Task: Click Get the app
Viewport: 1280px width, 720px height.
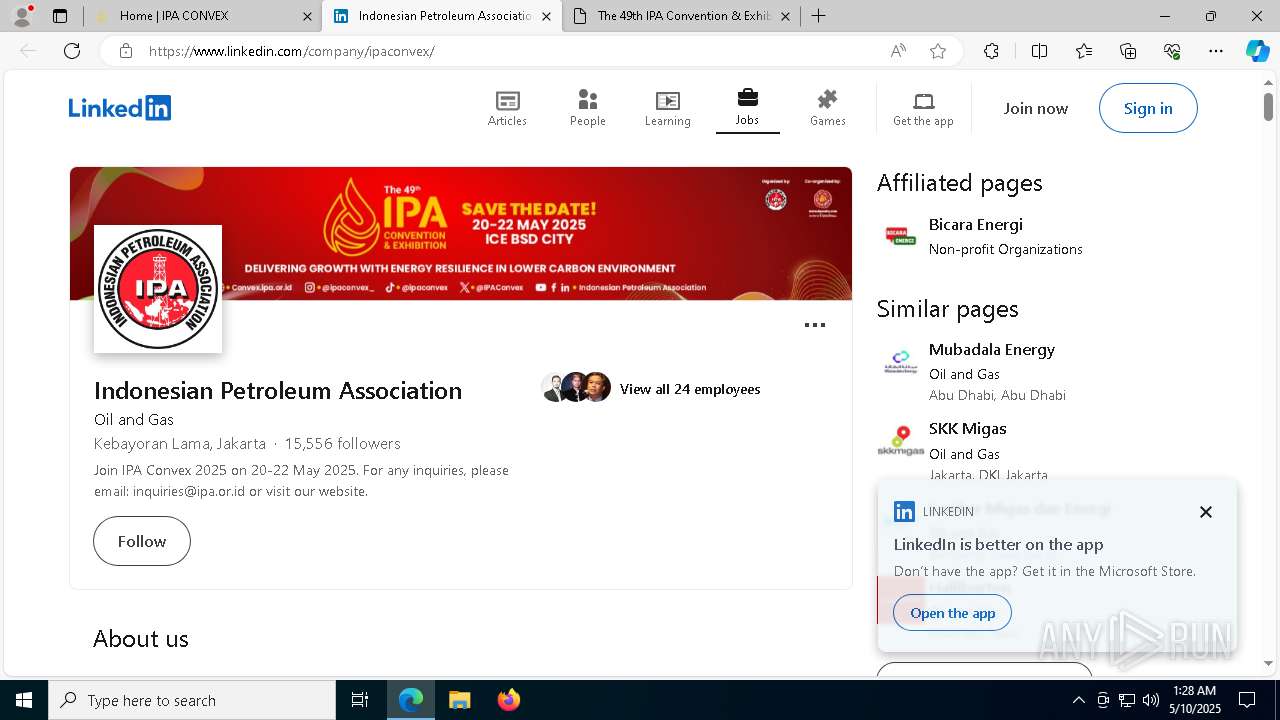Action: 923,108
